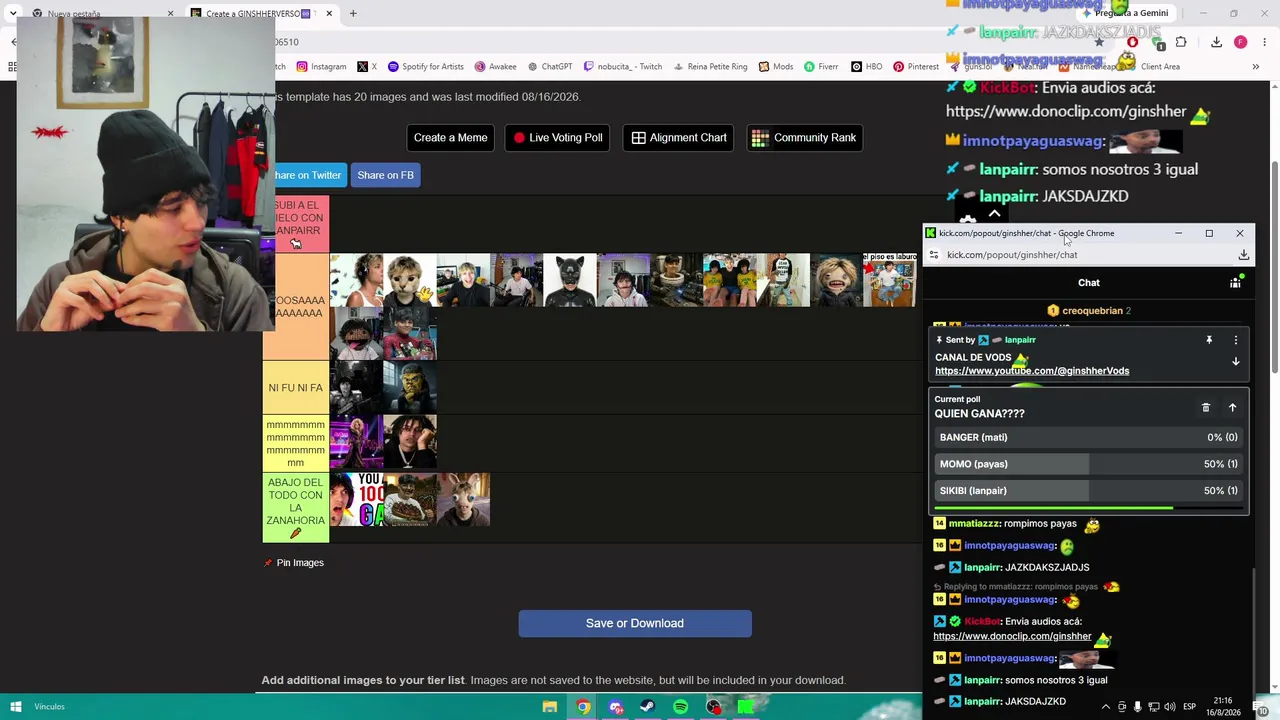Open site info icon in the Kick popout address bar
Screen dimensions: 1280x720
click(934, 255)
